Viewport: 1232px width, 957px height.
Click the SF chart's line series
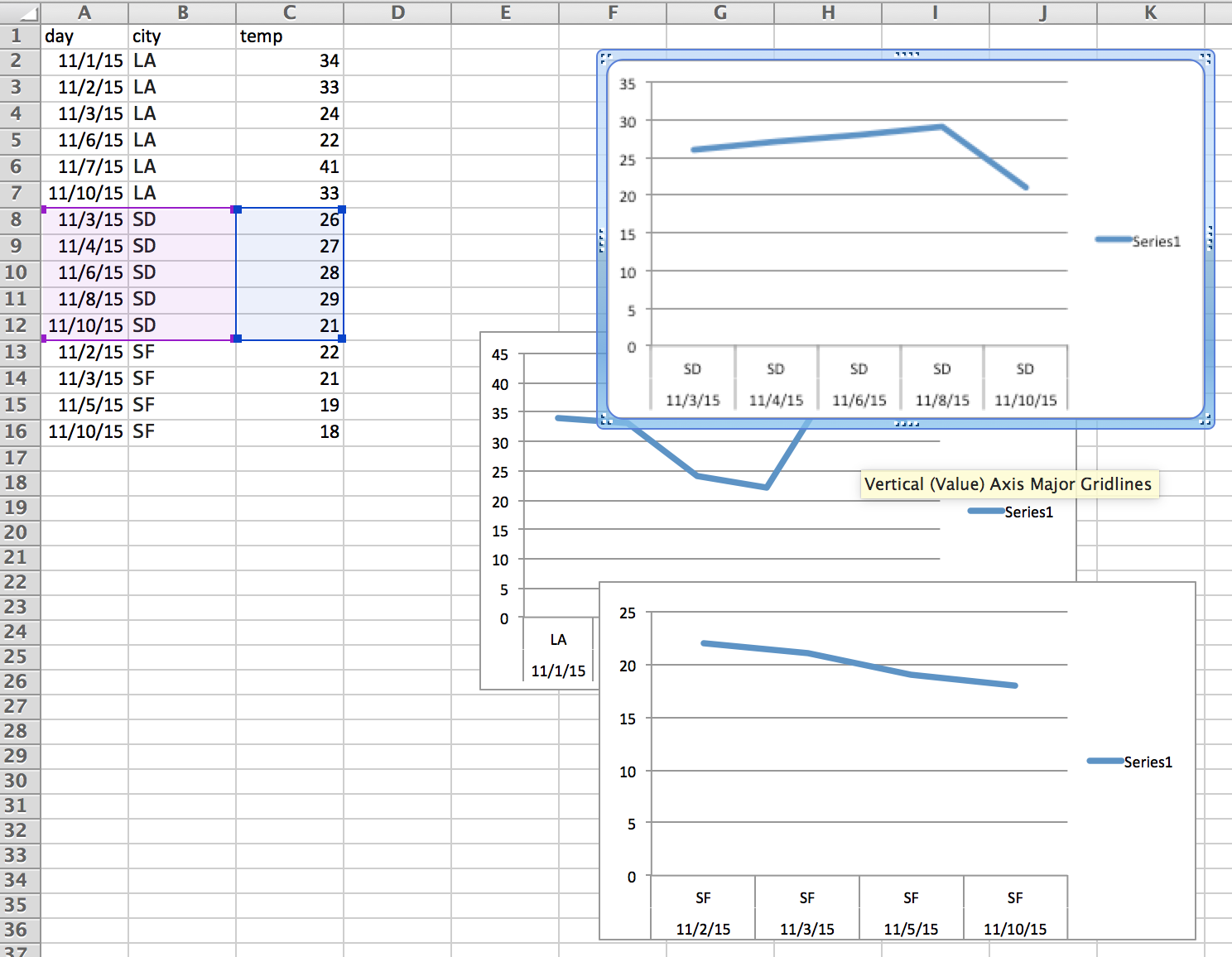pyautogui.click(x=807, y=653)
